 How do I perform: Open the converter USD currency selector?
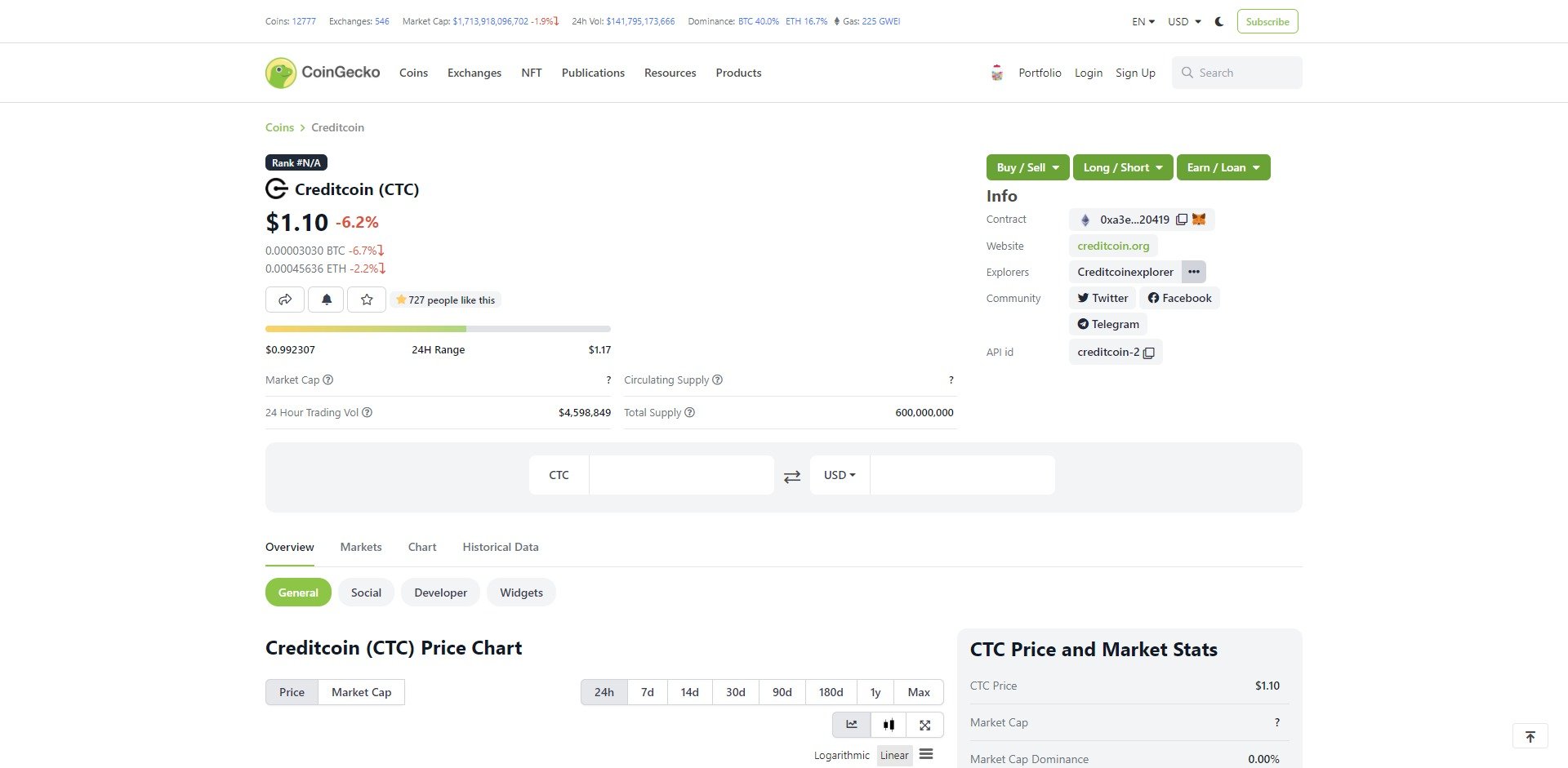point(840,475)
